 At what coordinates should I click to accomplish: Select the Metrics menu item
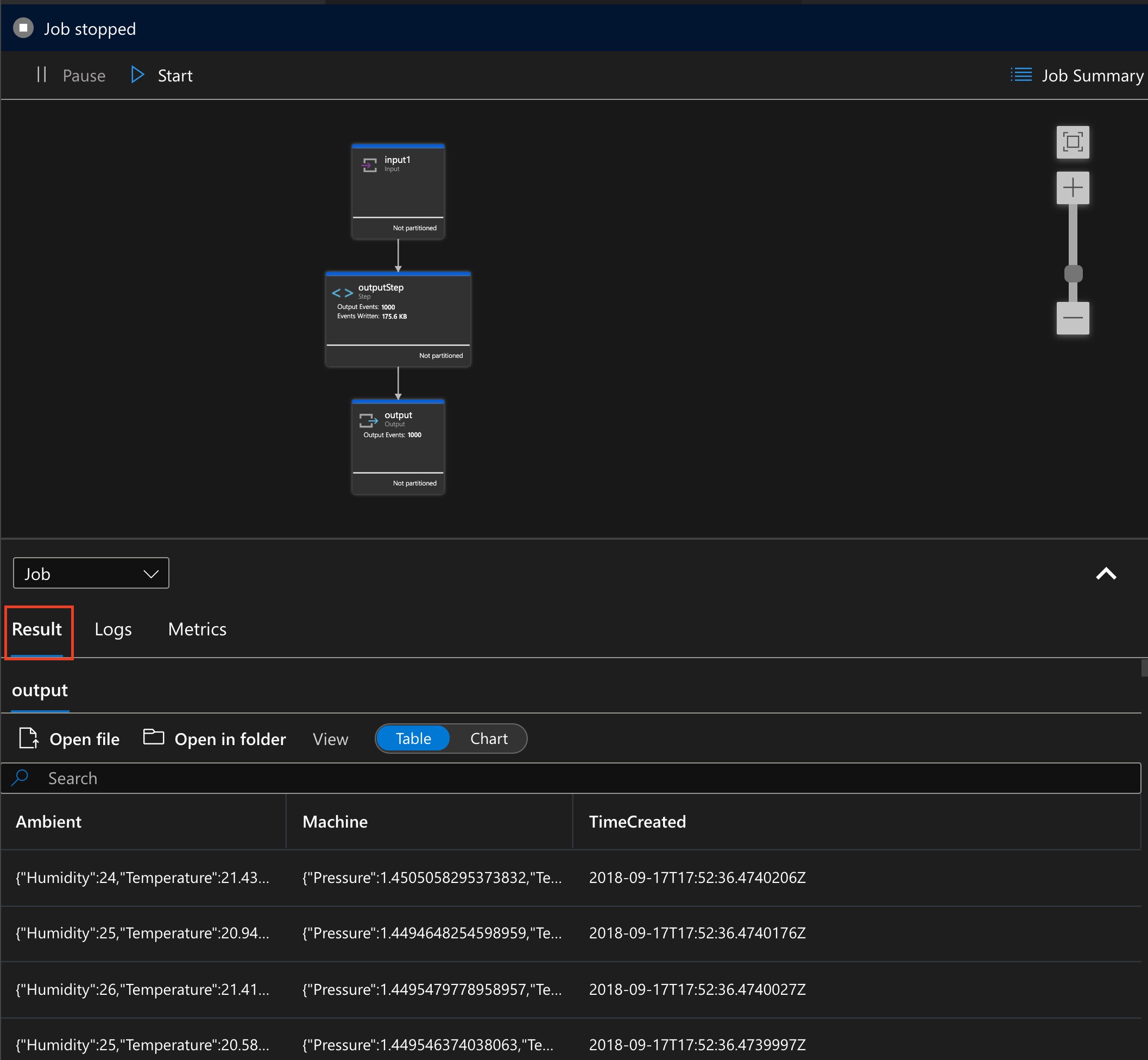click(x=198, y=629)
